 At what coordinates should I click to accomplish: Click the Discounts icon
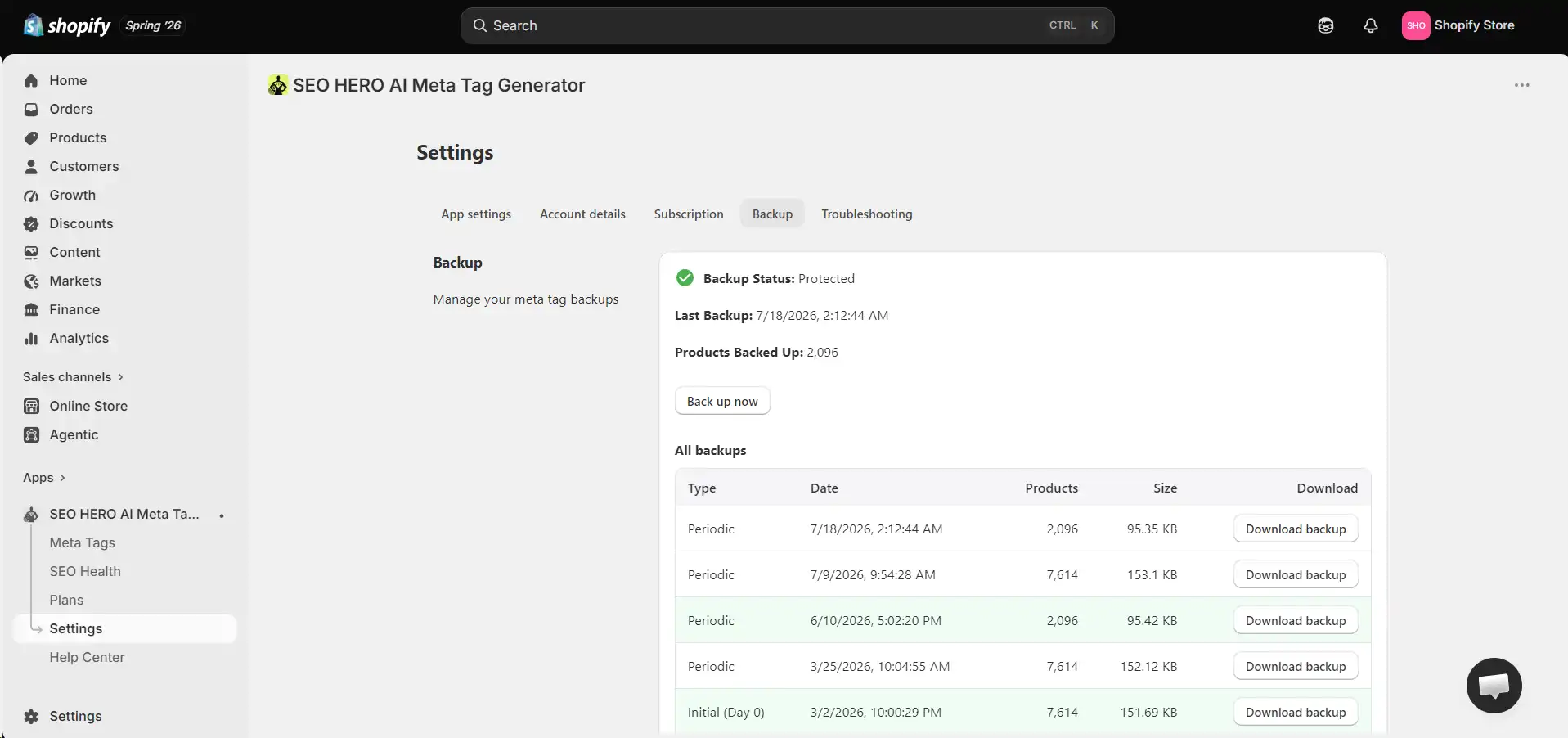(31, 223)
